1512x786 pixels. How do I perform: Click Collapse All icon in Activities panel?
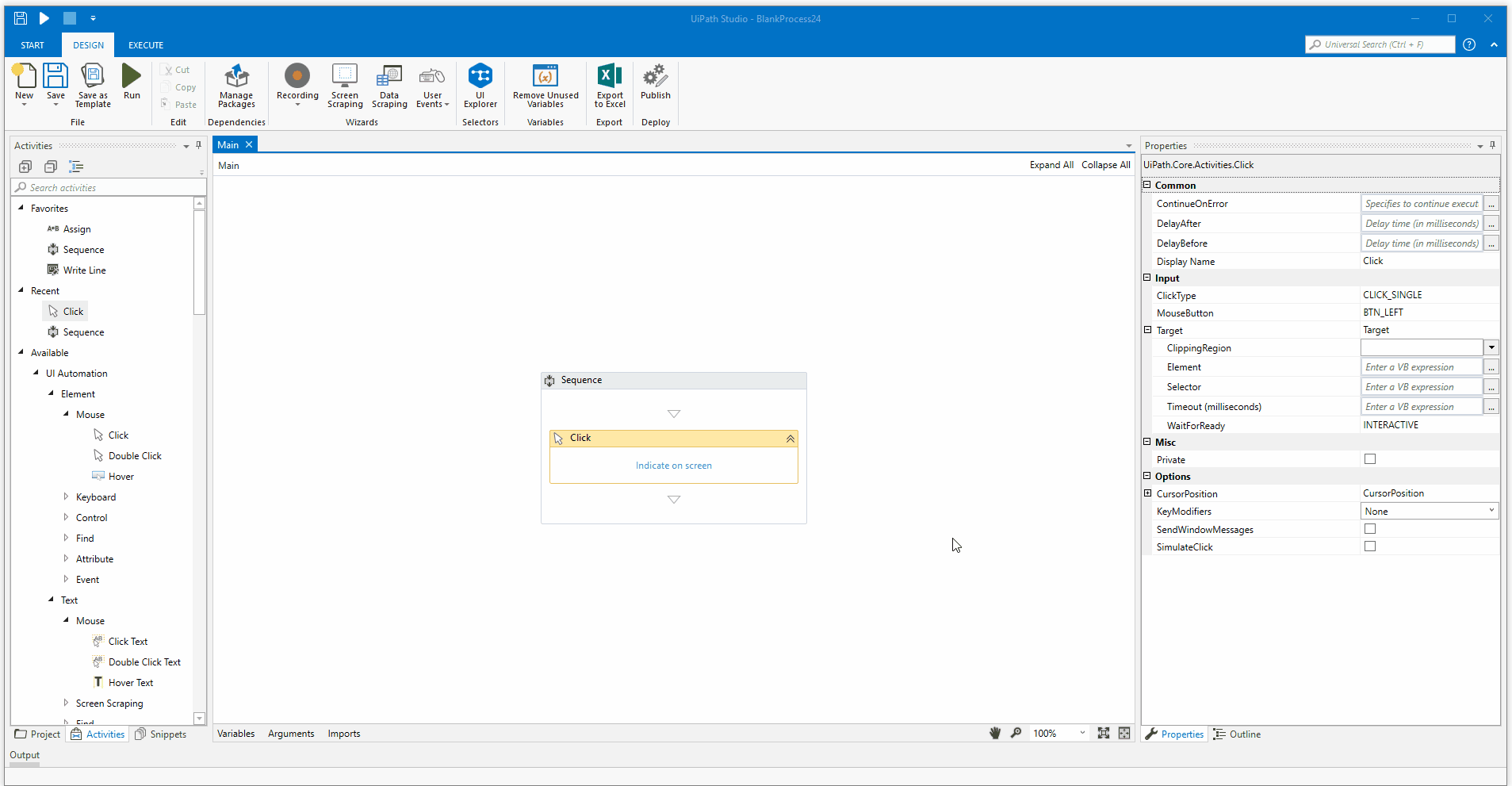click(x=51, y=167)
